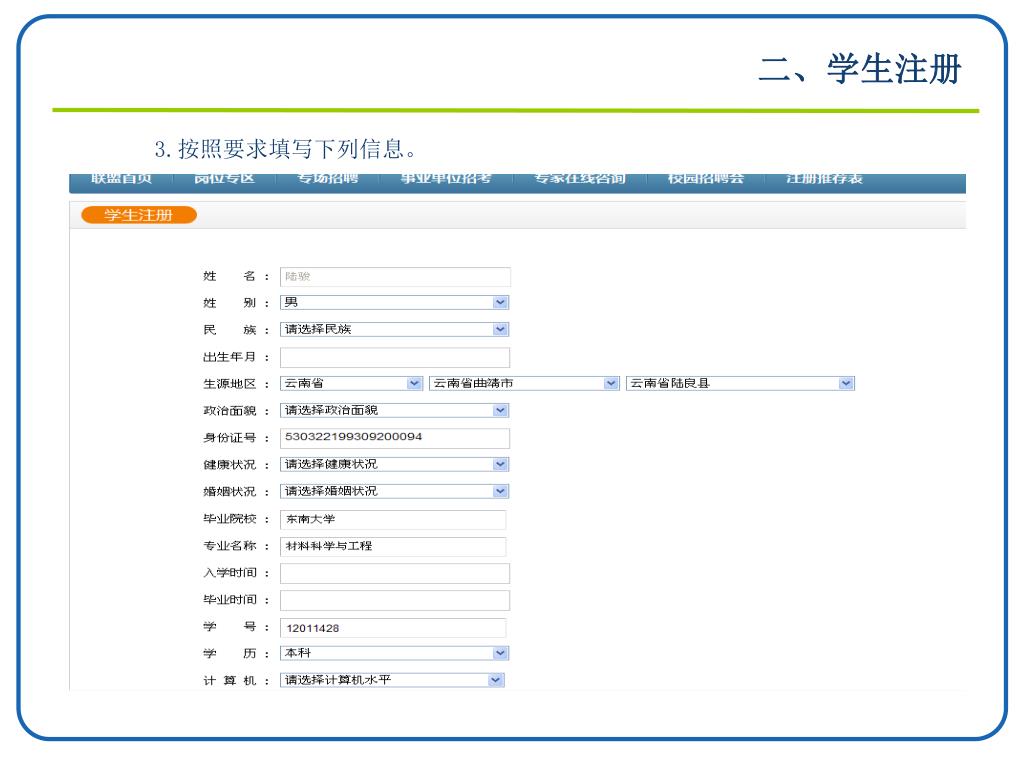This screenshot has height=768, width=1024.
Task: Open 专家在线咨询 in the navigation bar
Action: tap(580, 180)
